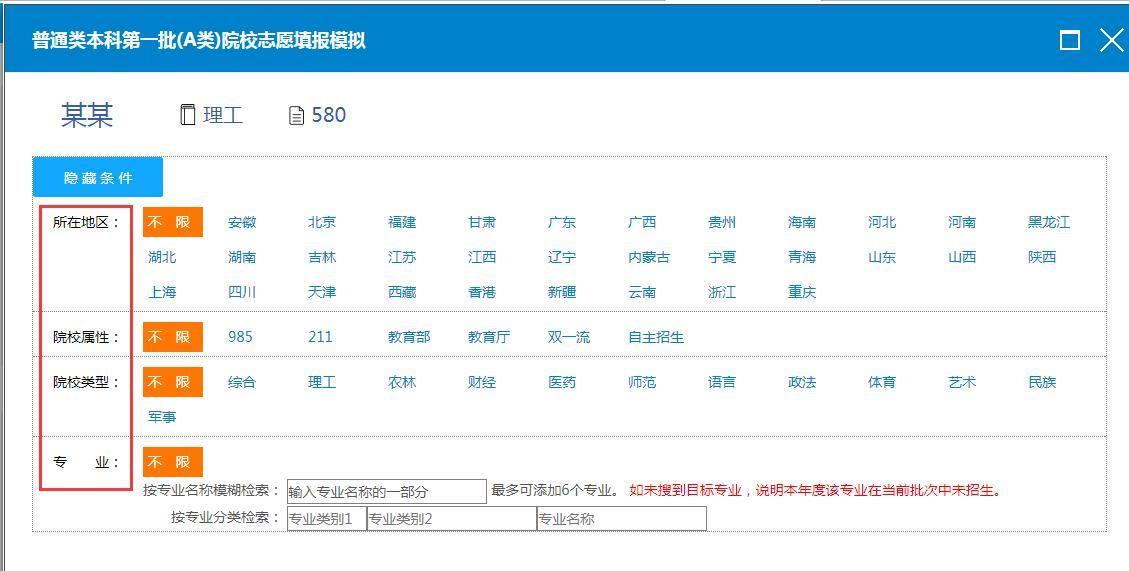Screen dimensions: 1129x571
Task: Select 不限 for 所在地区
Action: coord(172,222)
